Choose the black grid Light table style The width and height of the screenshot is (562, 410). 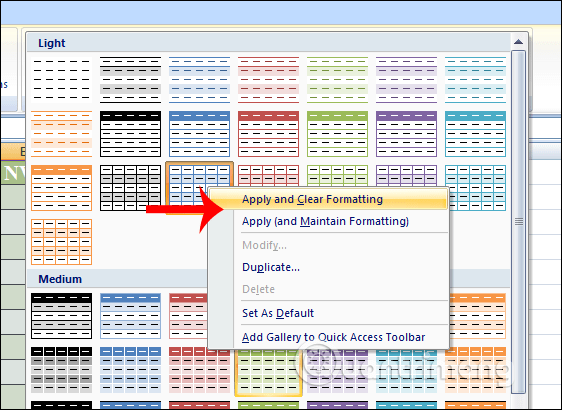(x=130, y=187)
